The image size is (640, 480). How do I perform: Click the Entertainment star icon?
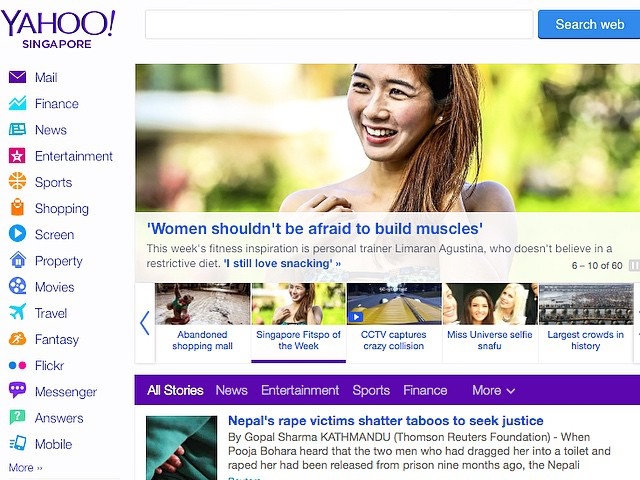[x=17, y=156]
